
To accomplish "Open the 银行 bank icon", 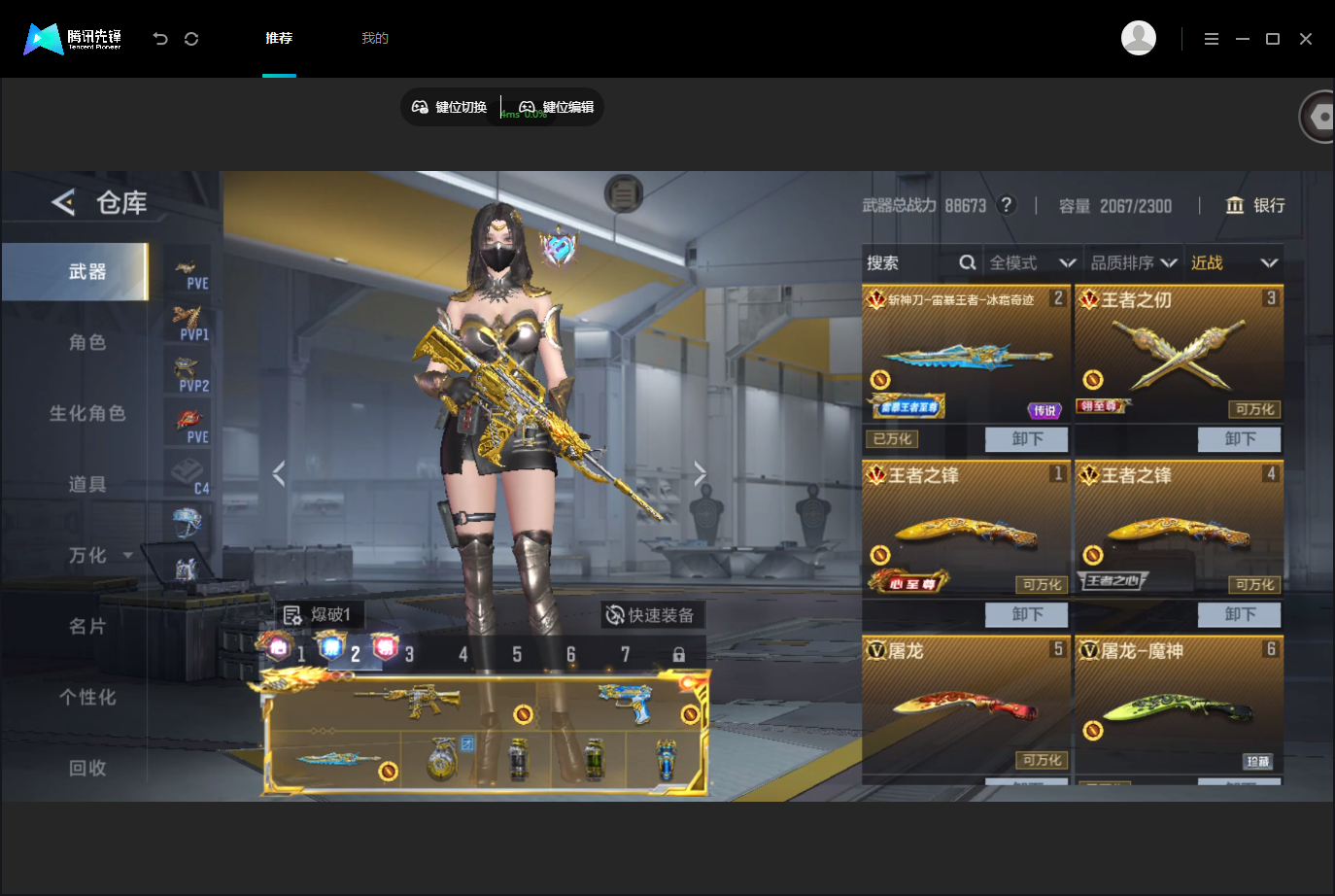I will [1235, 205].
